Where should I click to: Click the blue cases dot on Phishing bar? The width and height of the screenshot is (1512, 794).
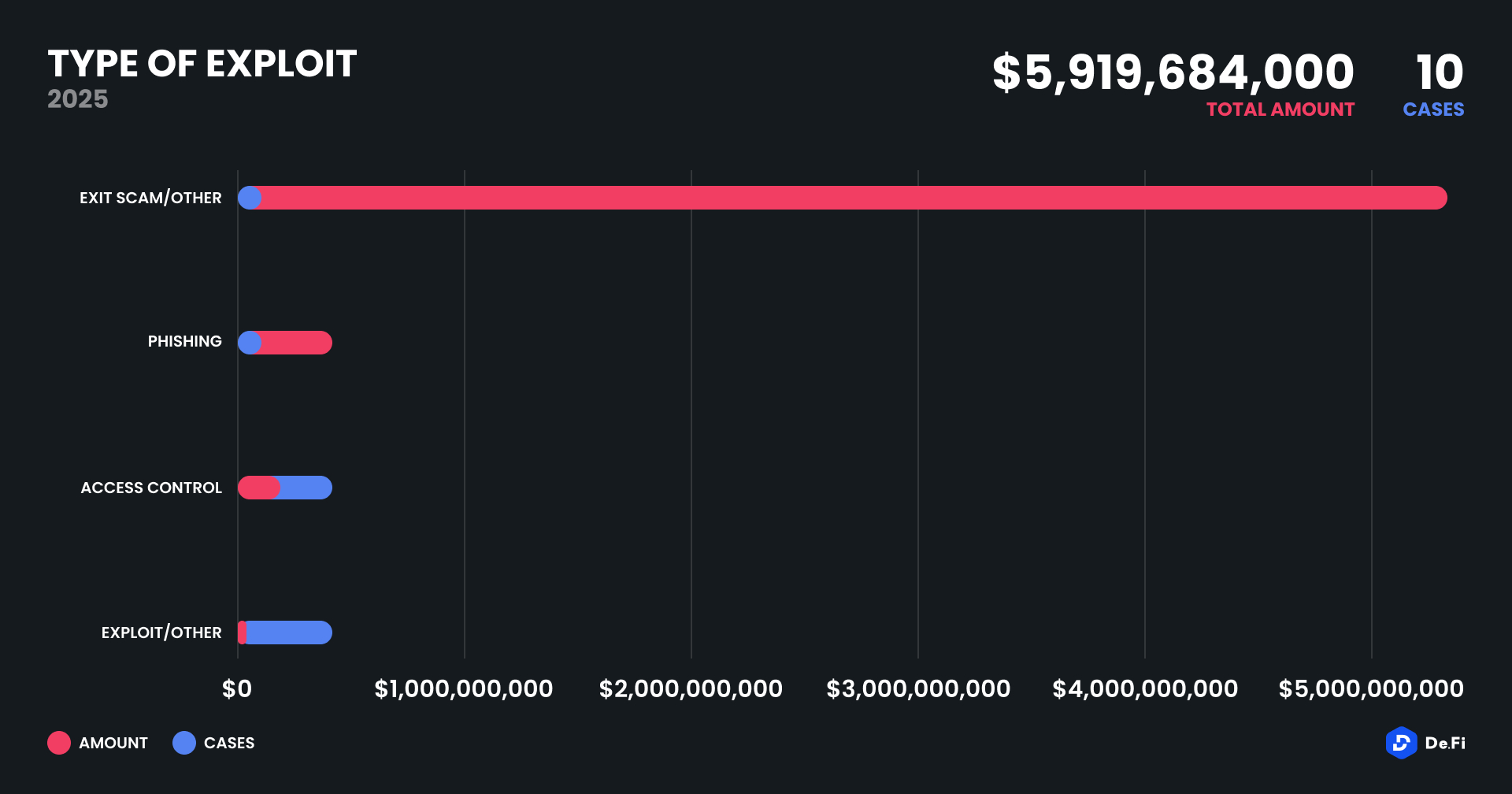pos(250,343)
